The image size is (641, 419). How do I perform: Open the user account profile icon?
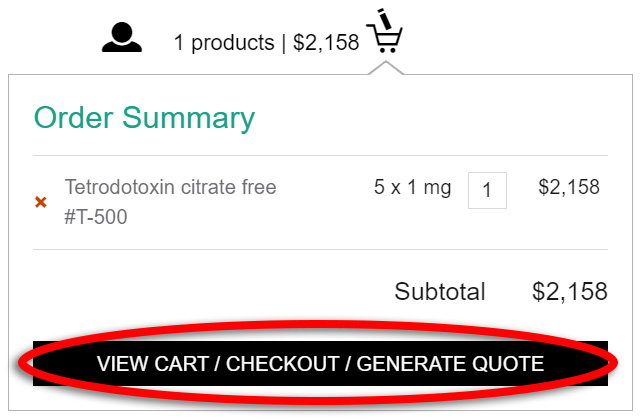pyautogui.click(x=122, y=37)
